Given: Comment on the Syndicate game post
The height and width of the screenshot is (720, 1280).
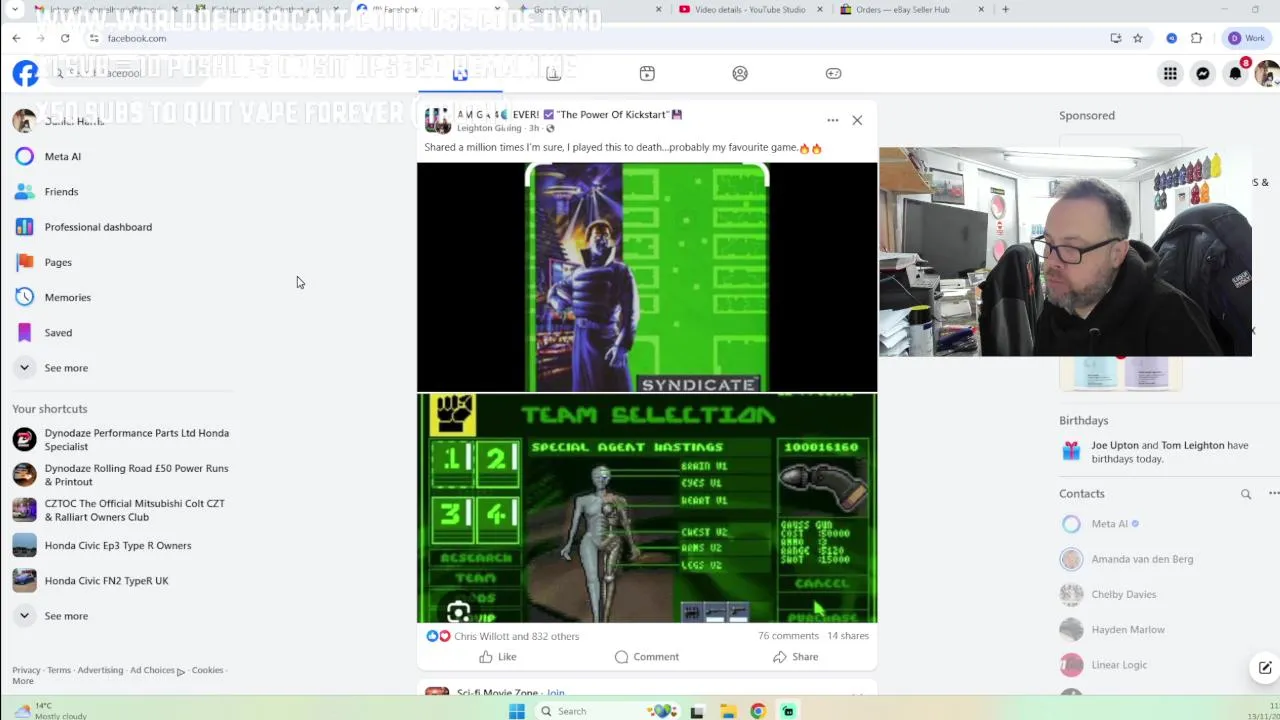Looking at the screenshot, I should click(x=647, y=657).
